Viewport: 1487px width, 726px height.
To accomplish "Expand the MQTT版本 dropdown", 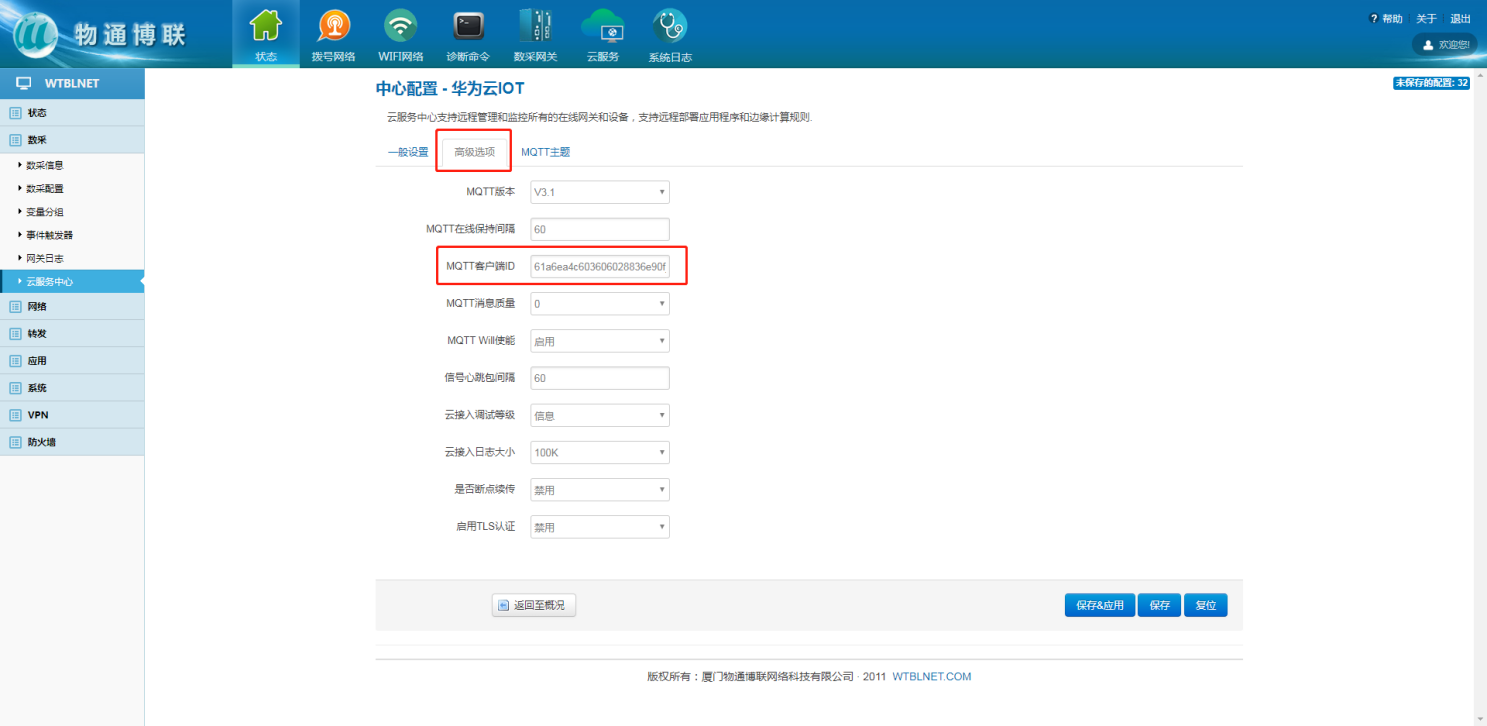I will 599,192.
